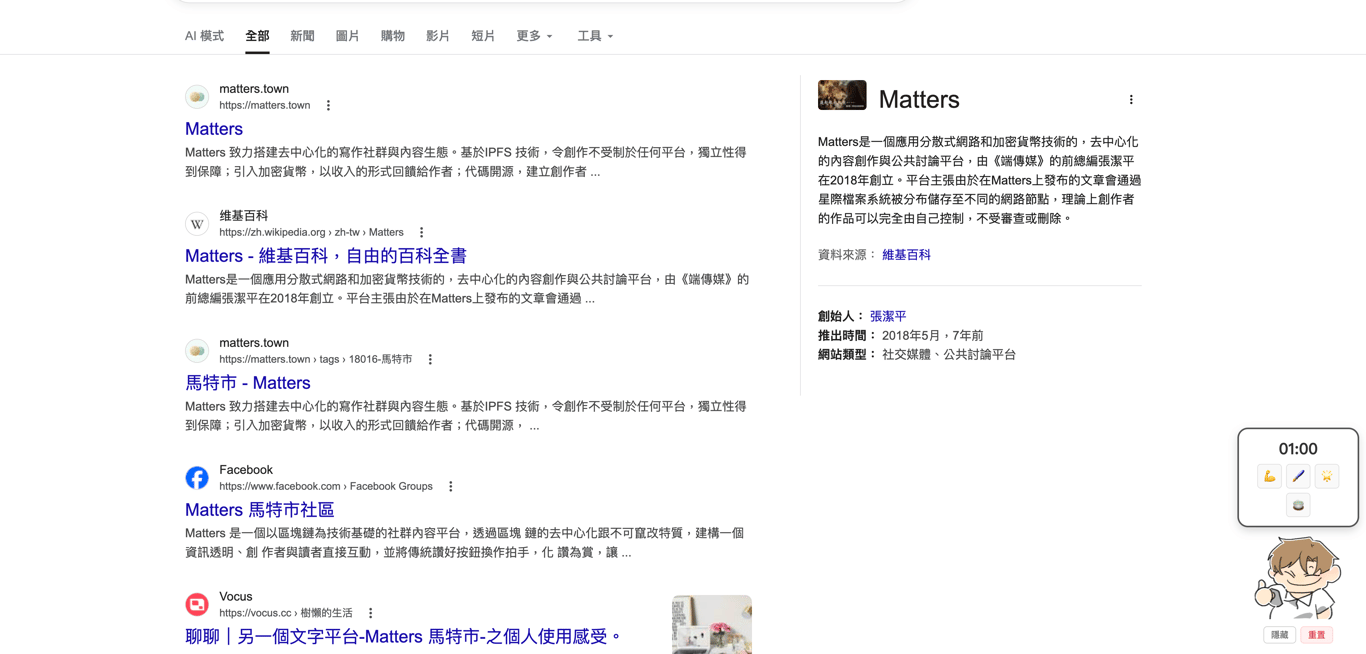The width and height of the screenshot is (1366, 654).
Task: Click the zh.wikipedia.org breadcrumb URL
Action: (311, 232)
